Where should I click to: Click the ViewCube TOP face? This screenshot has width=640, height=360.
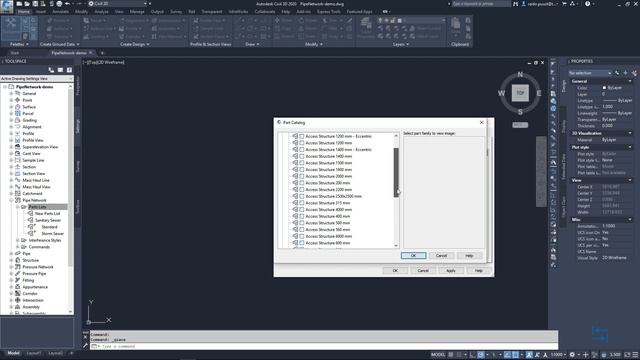[520, 93]
